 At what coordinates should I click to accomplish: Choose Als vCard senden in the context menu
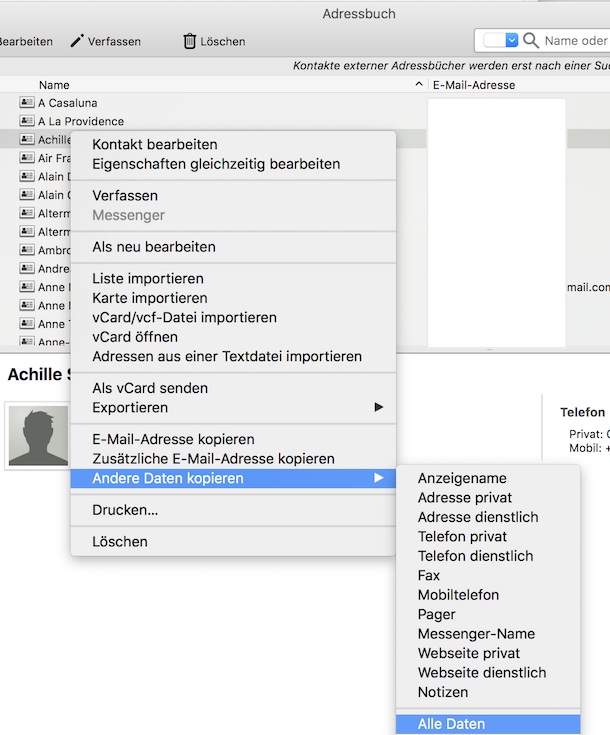[150, 388]
